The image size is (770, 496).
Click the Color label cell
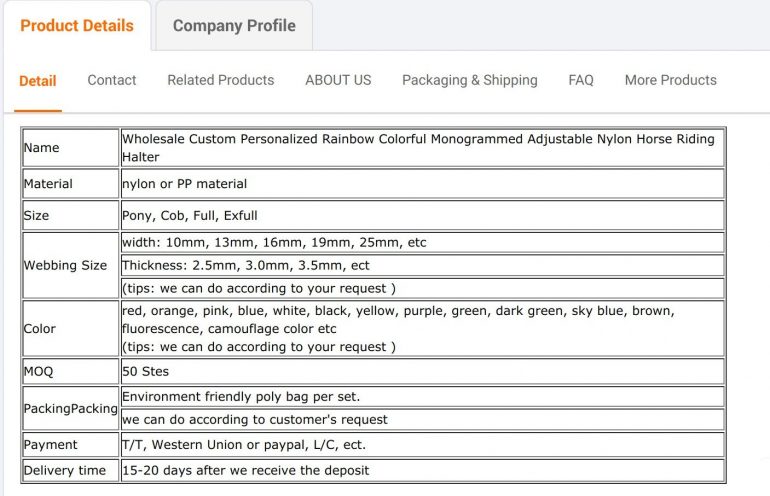[x=40, y=328]
